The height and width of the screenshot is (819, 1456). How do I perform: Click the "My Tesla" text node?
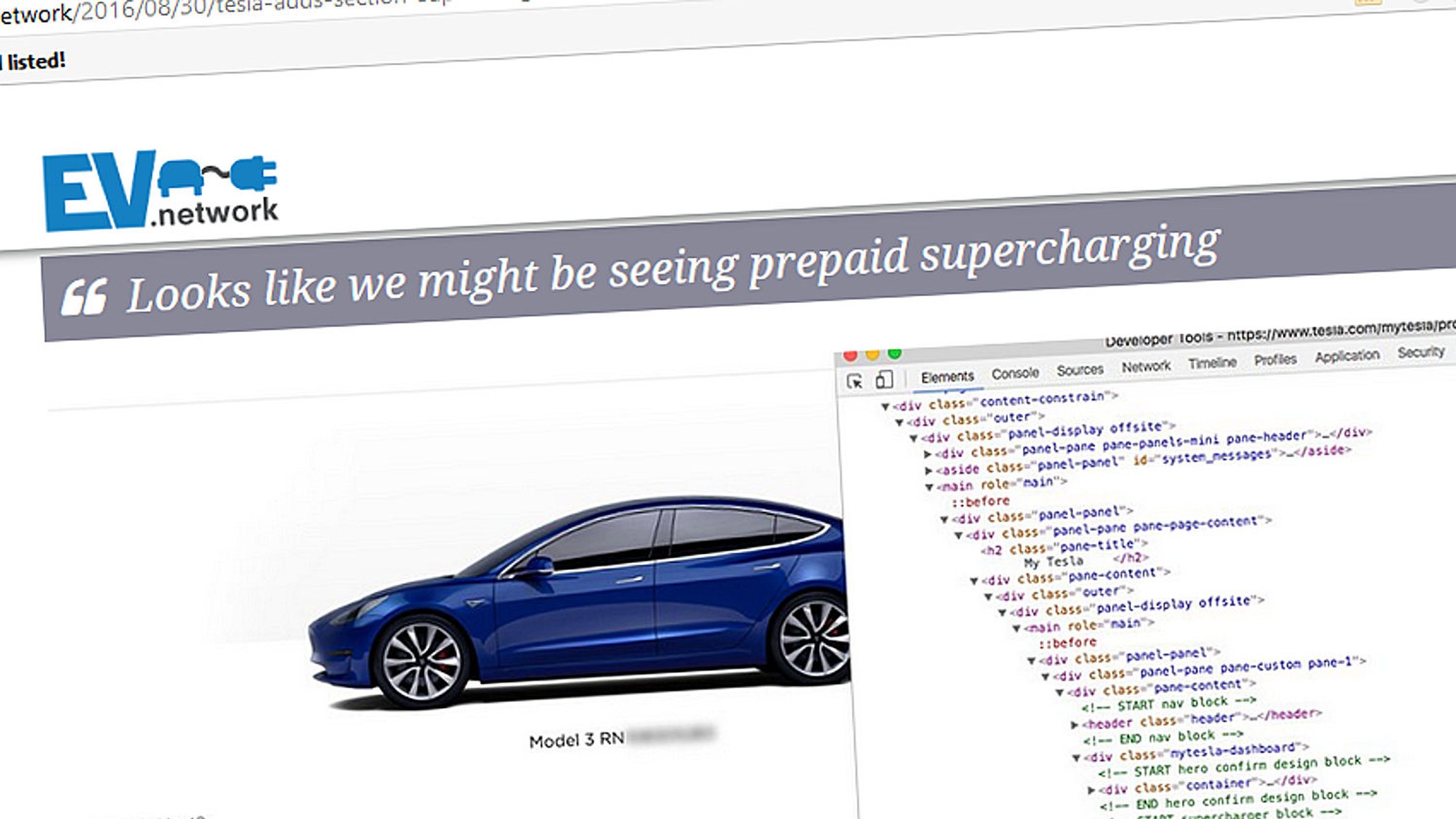[1053, 562]
